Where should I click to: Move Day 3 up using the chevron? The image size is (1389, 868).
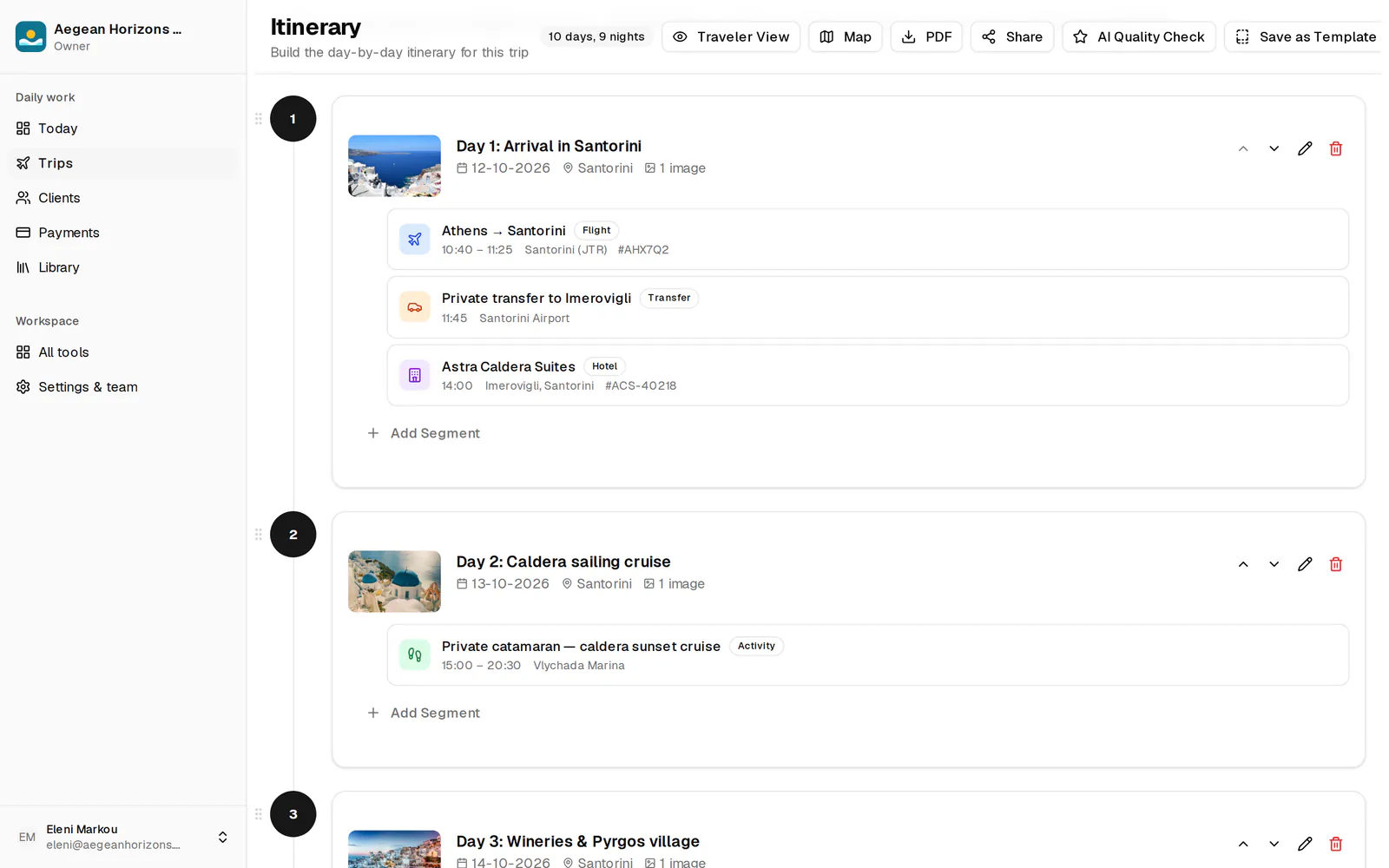(x=1243, y=844)
